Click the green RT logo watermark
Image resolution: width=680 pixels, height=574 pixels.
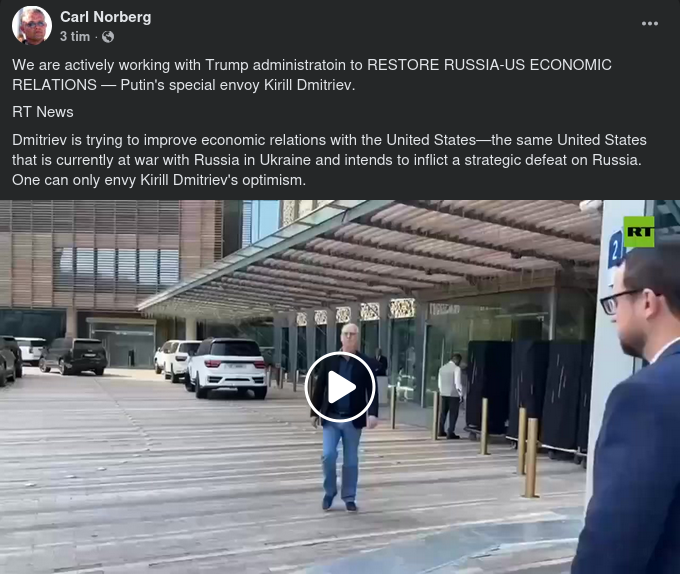pos(639,232)
